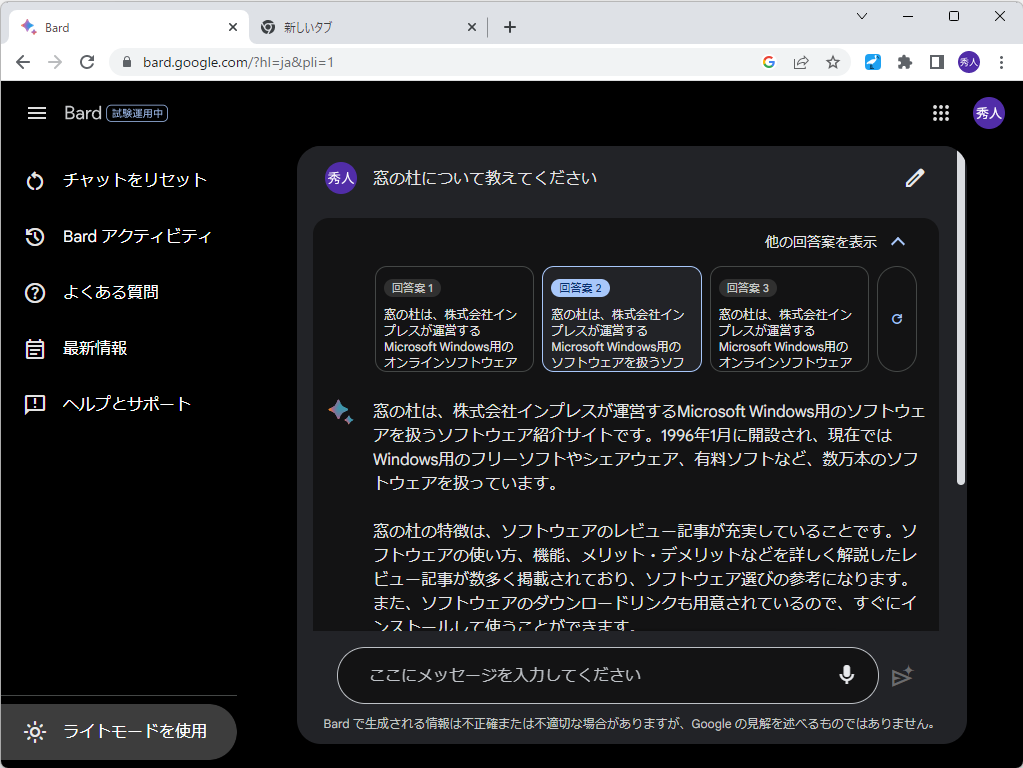Open the hamburger menu next to Bard
This screenshot has height=768, width=1023.
point(36,113)
